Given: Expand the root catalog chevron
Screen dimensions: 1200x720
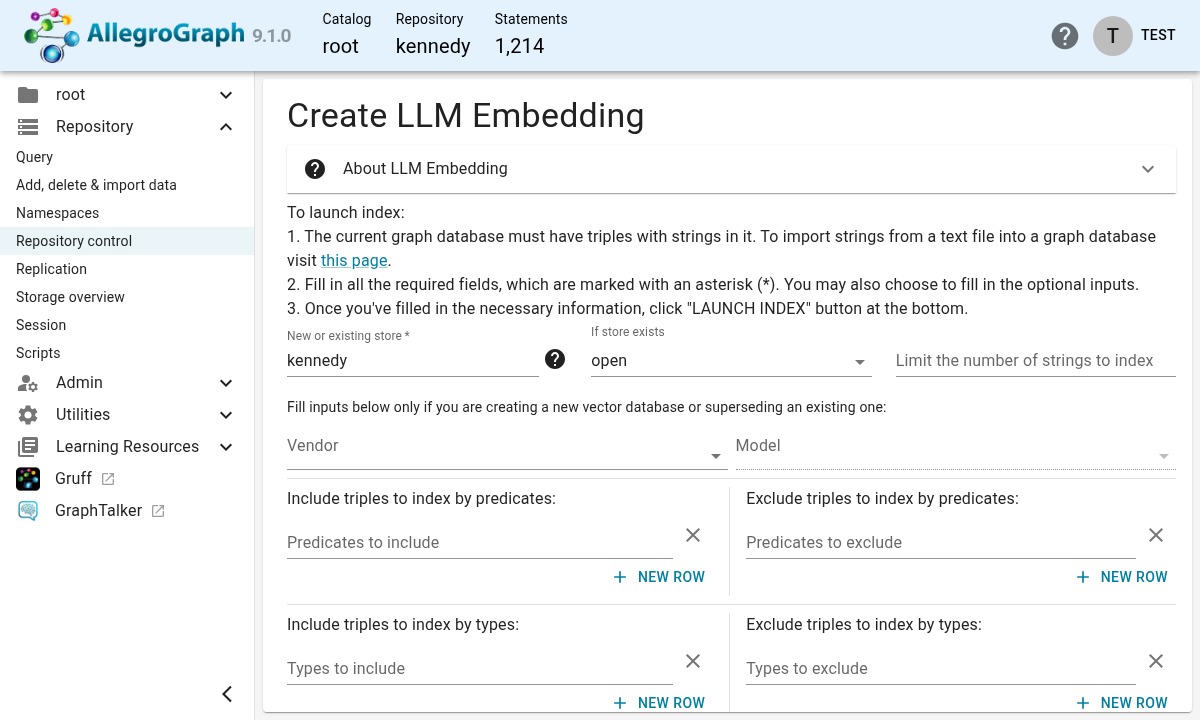Looking at the screenshot, I should 226,95.
